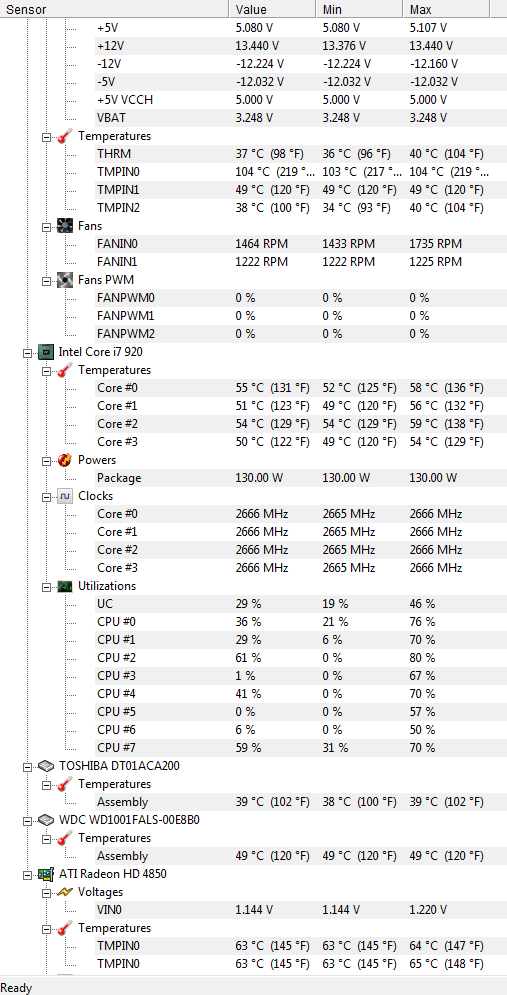Click the ATI Radeon HD 4850 card icon
The height and width of the screenshot is (995, 507).
pos(45,874)
